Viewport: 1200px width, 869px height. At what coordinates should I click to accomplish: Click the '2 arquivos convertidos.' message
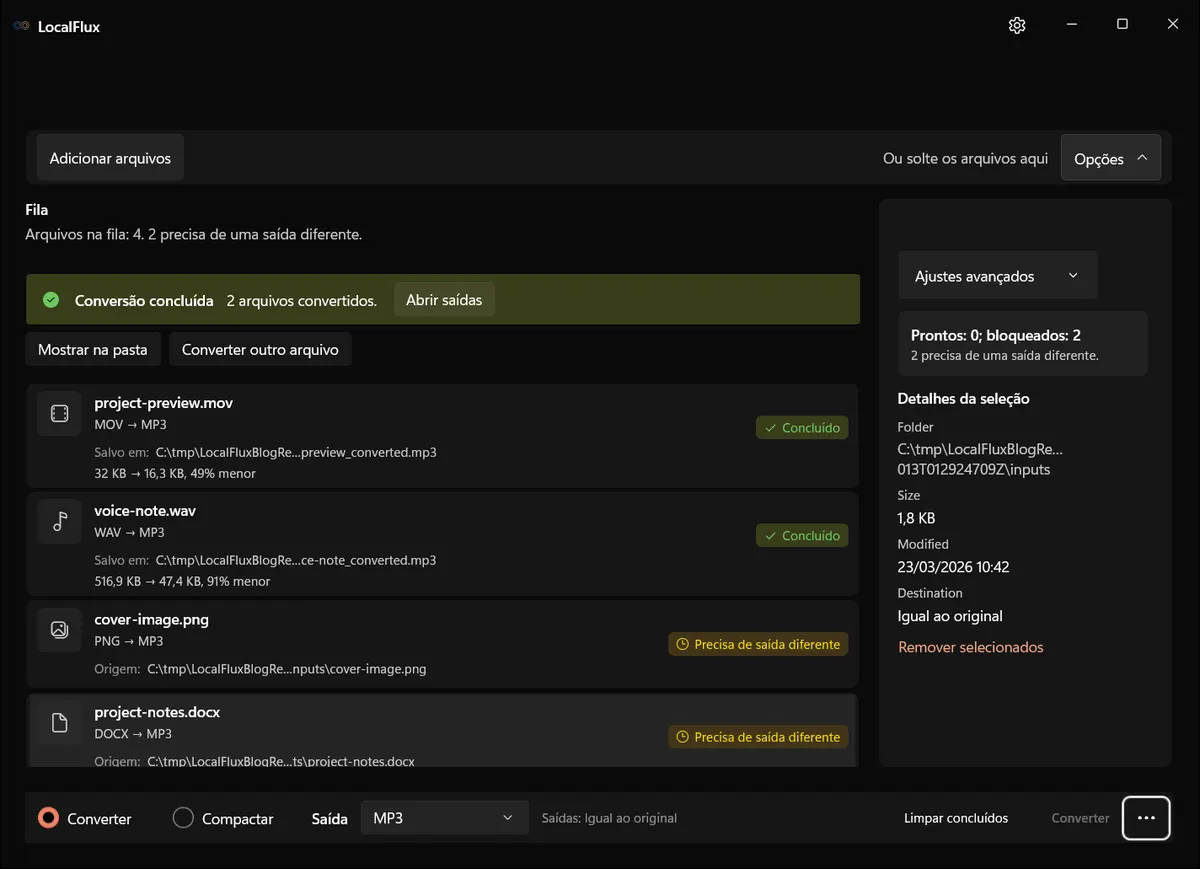point(301,300)
